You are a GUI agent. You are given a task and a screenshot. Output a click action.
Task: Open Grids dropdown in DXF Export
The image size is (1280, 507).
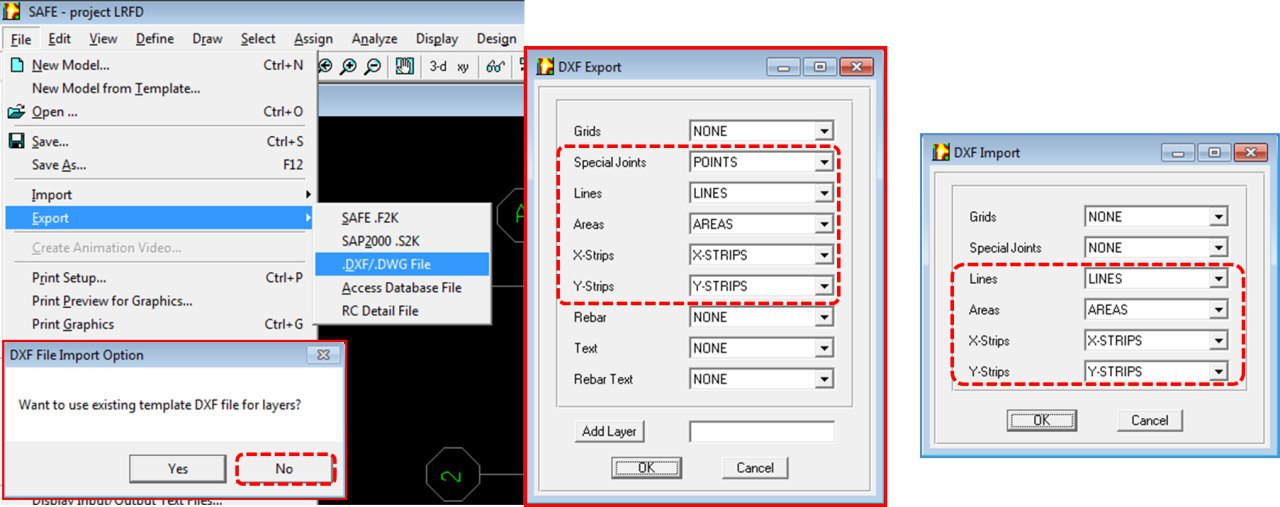pos(824,131)
